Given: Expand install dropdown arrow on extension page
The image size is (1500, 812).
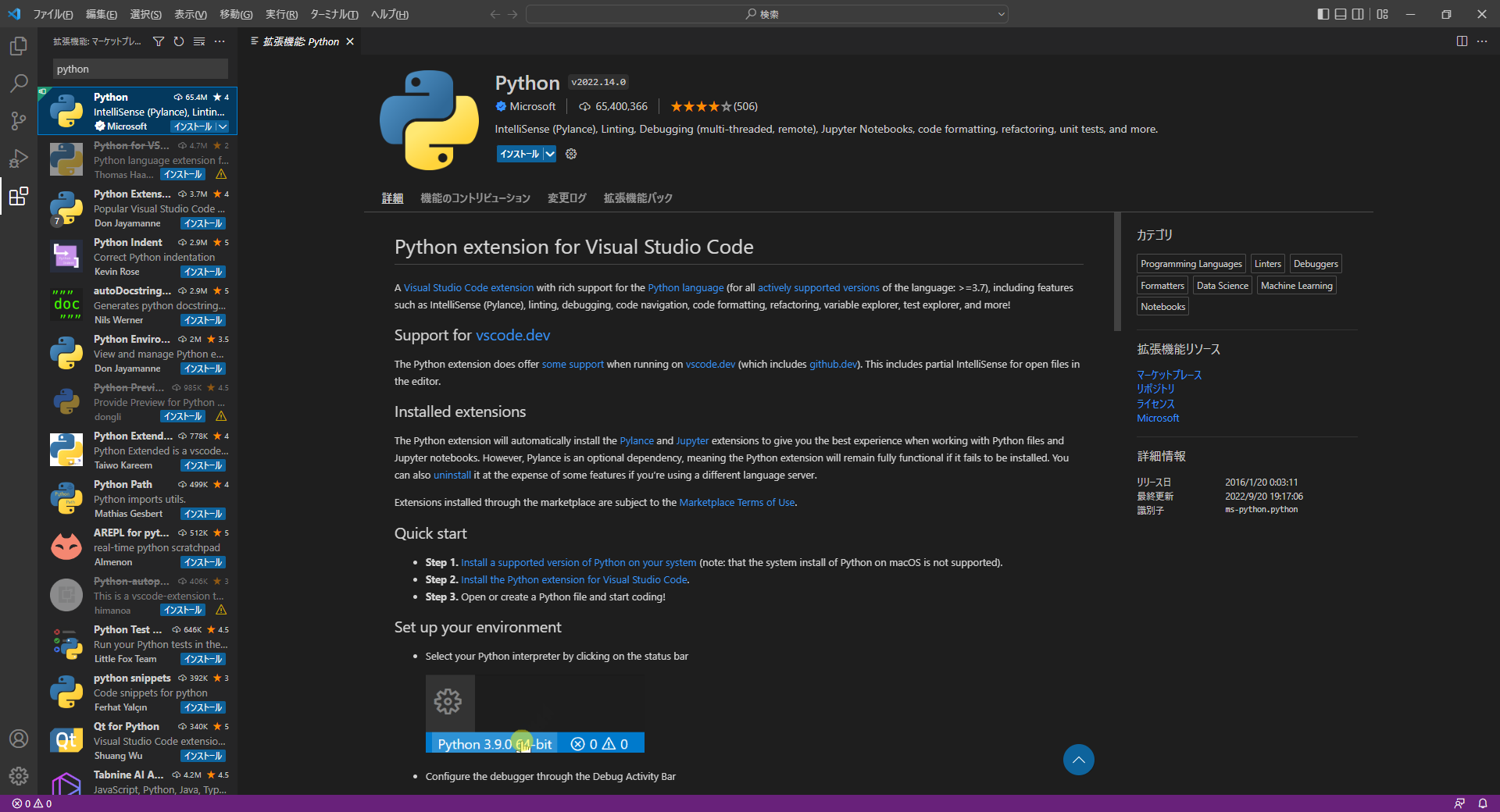Looking at the screenshot, I should (x=550, y=154).
